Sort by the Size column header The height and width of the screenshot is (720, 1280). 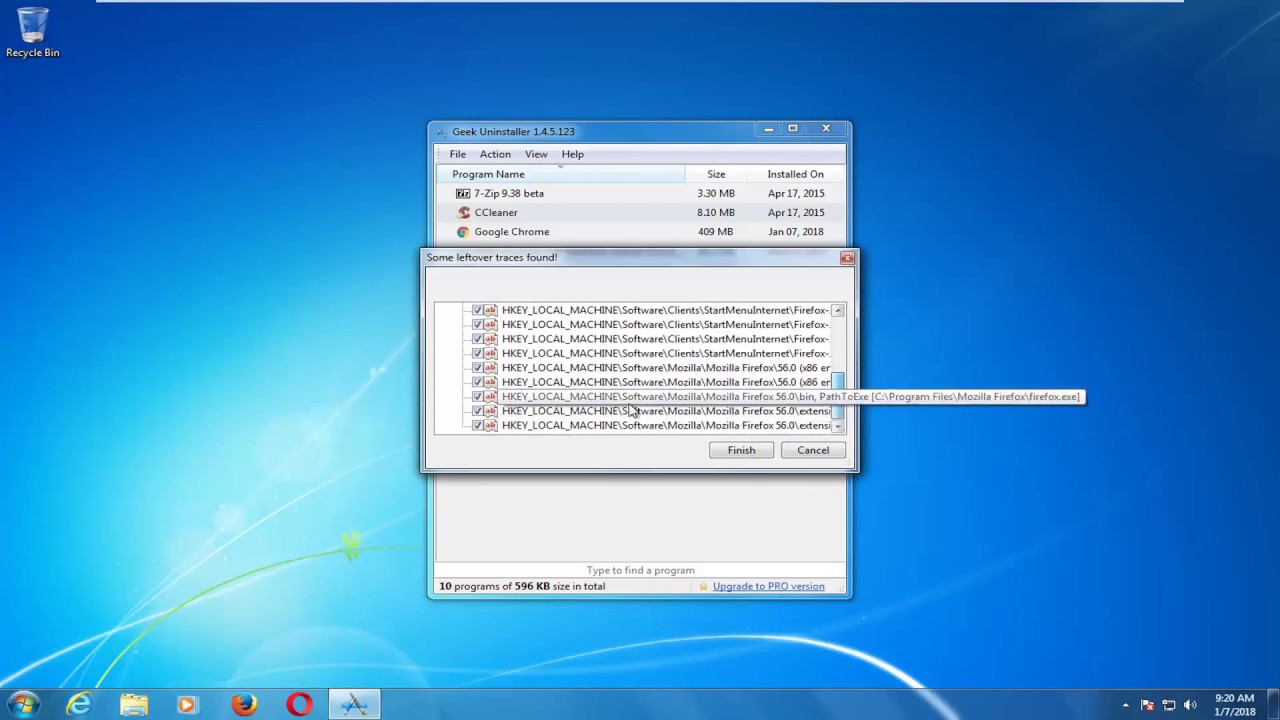[x=716, y=174]
